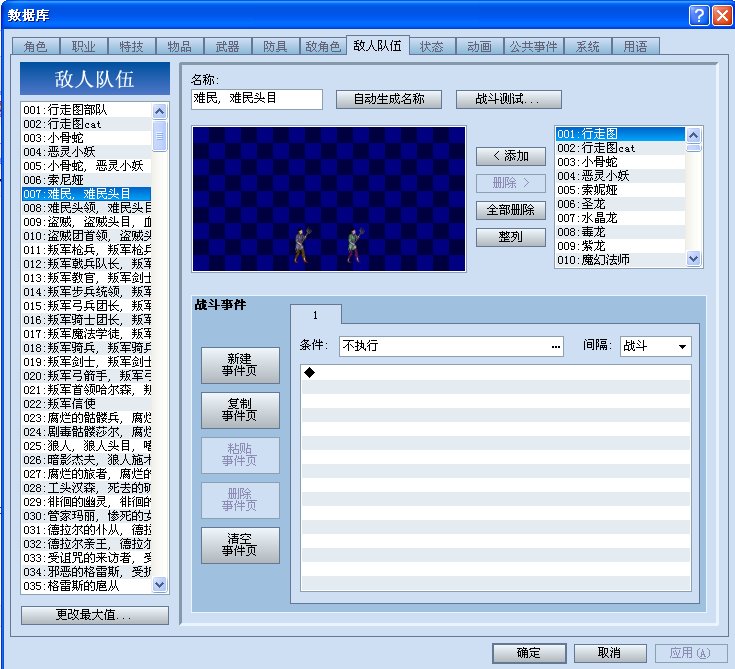Click the condition ellipsis button

coord(555,346)
